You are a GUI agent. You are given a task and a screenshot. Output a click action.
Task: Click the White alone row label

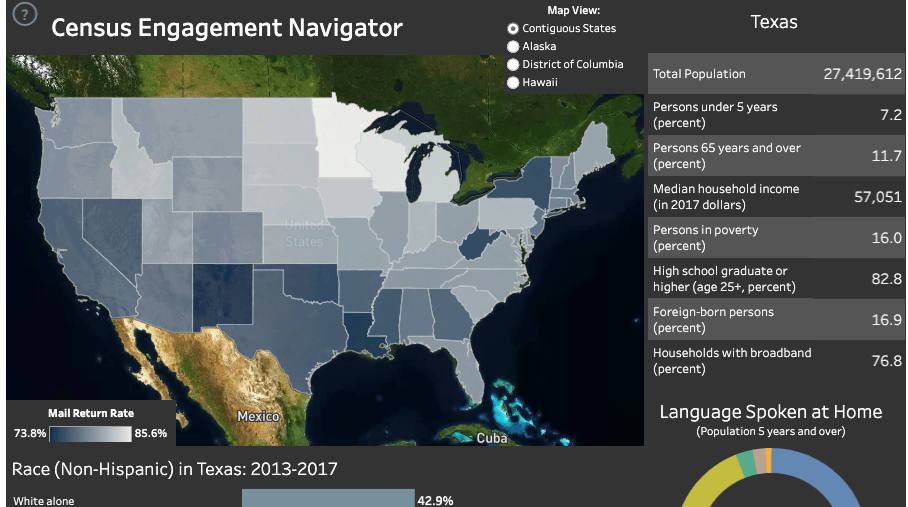pyautogui.click(x=43, y=501)
